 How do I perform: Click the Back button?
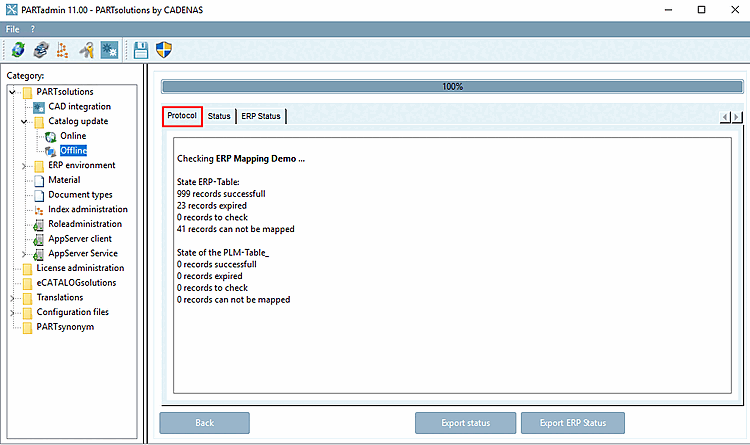[205, 423]
